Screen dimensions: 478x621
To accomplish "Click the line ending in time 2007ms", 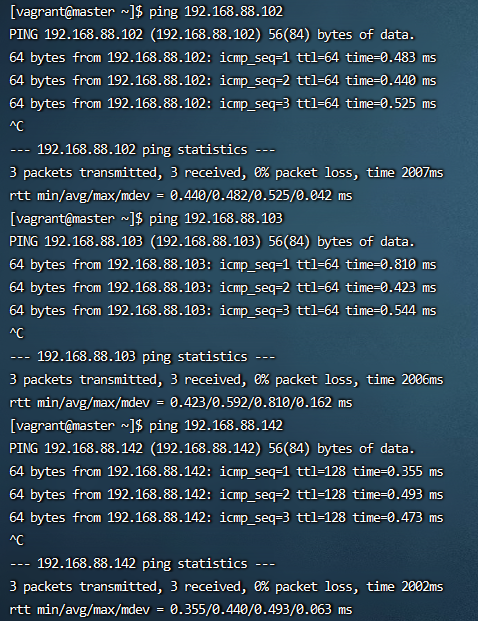I will tap(226, 173).
